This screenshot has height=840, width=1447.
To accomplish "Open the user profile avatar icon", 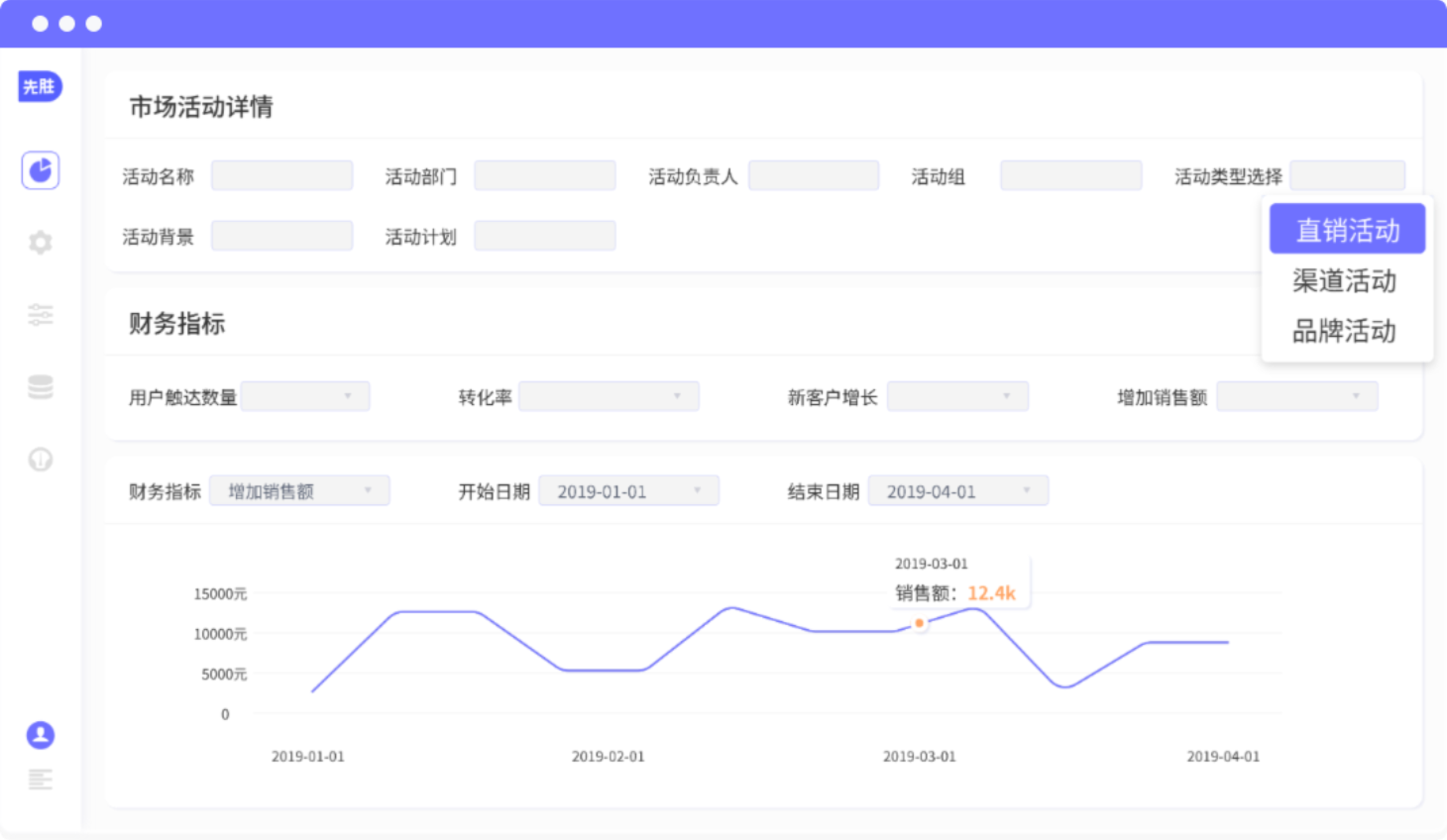I will pos(41,735).
